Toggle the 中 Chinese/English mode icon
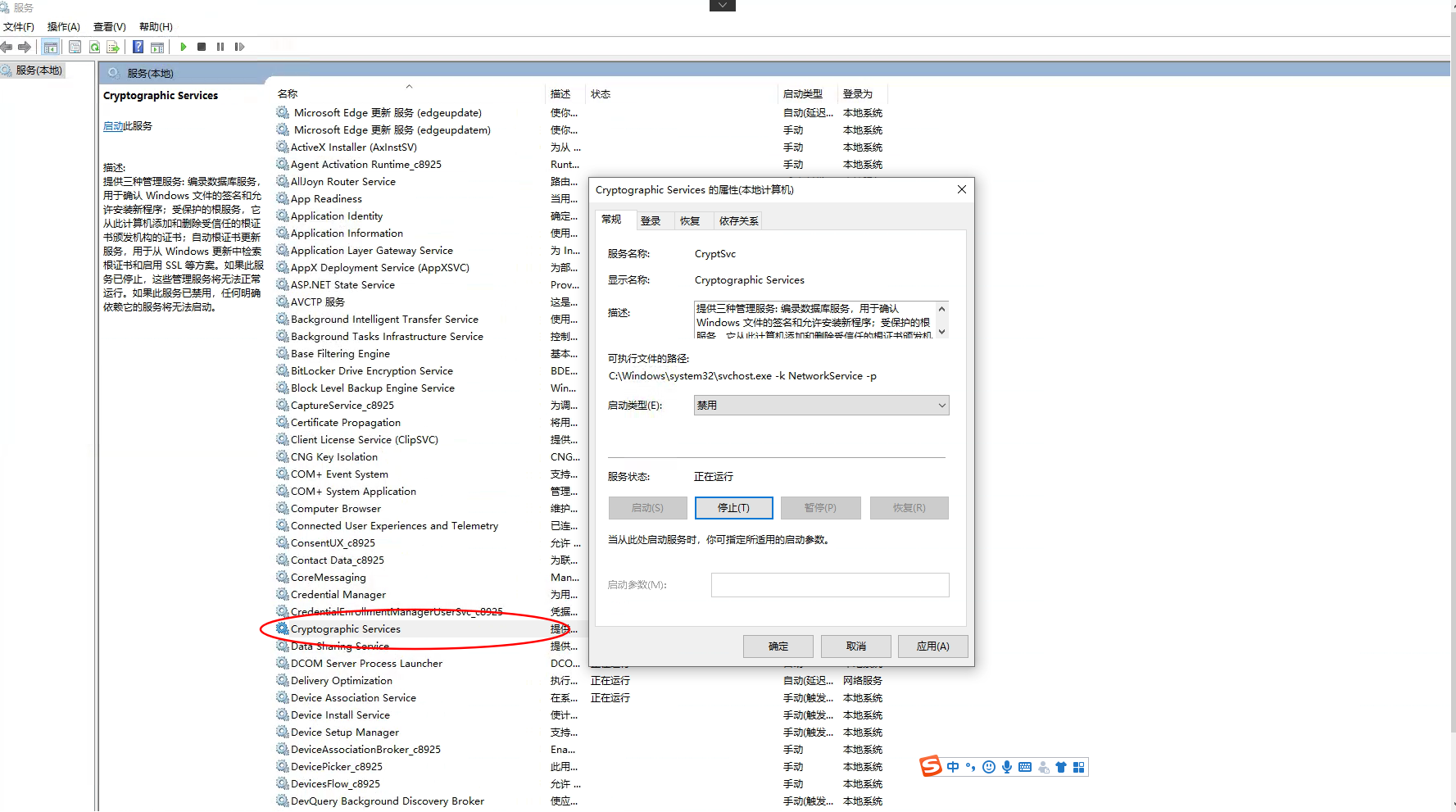The width and height of the screenshot is (1456, 812). [953, 767]
